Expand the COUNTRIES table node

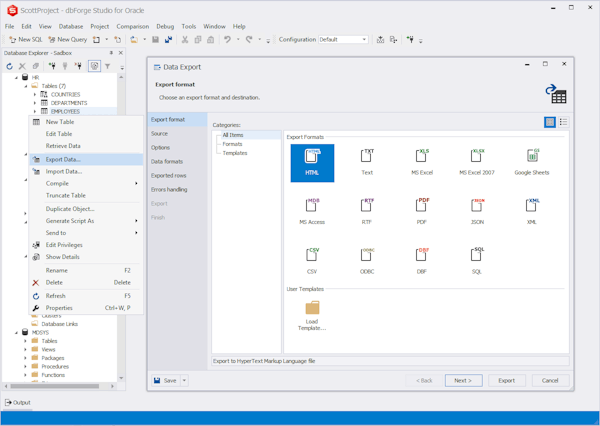tap(35, 94)
